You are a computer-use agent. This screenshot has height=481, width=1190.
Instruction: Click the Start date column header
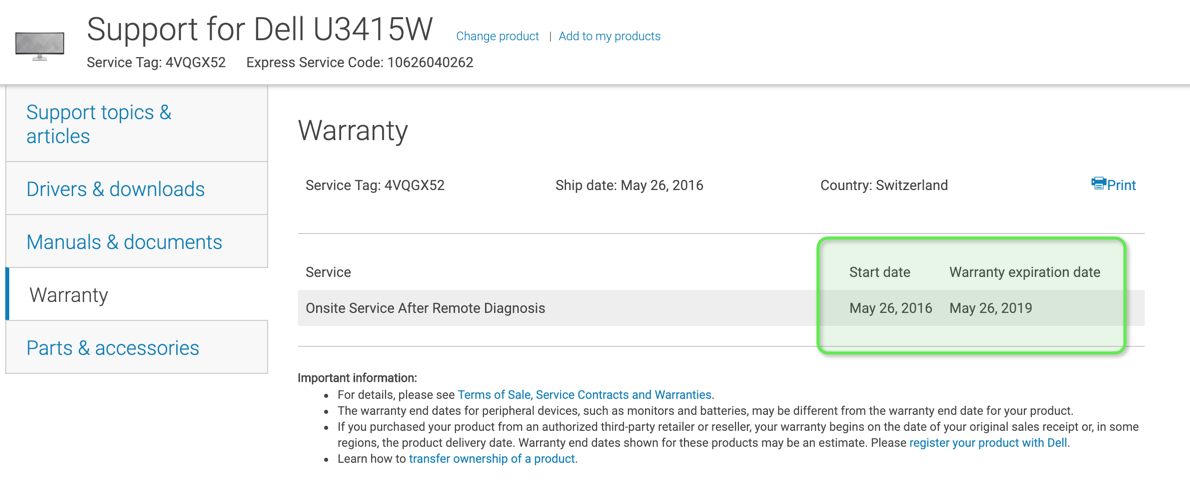coord(879,272)
